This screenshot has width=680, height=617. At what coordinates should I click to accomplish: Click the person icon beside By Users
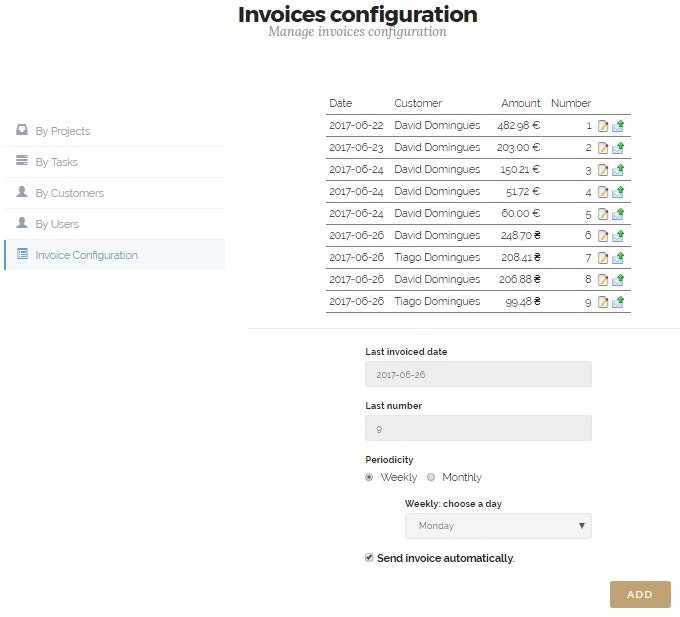point(22,223)
